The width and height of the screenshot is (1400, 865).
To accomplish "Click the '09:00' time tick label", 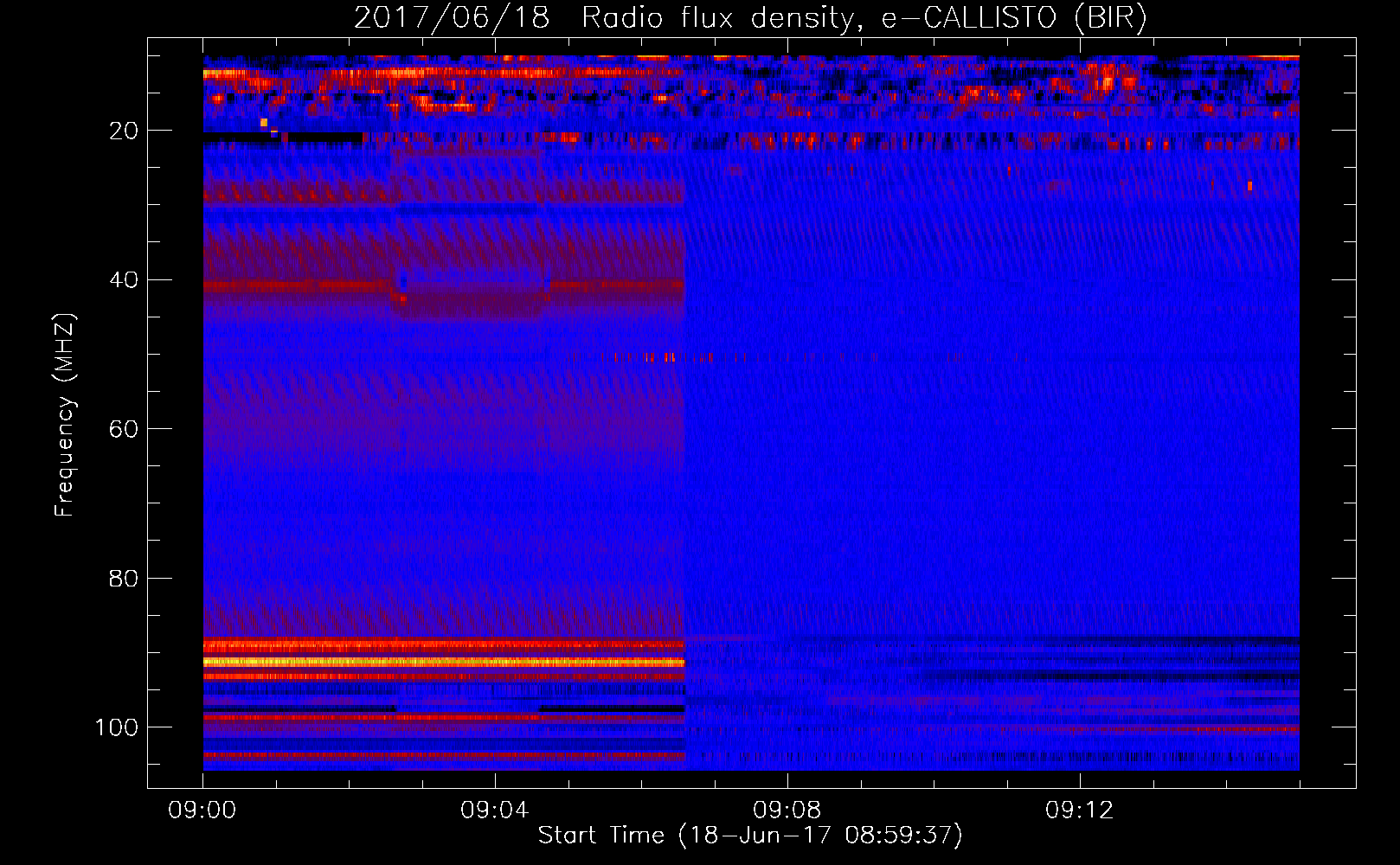I will pos(202,811).
